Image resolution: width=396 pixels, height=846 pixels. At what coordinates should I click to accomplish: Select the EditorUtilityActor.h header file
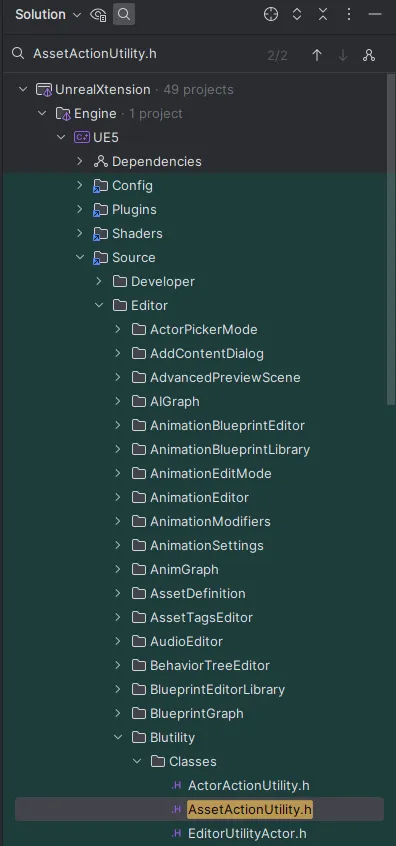[247, 834]
